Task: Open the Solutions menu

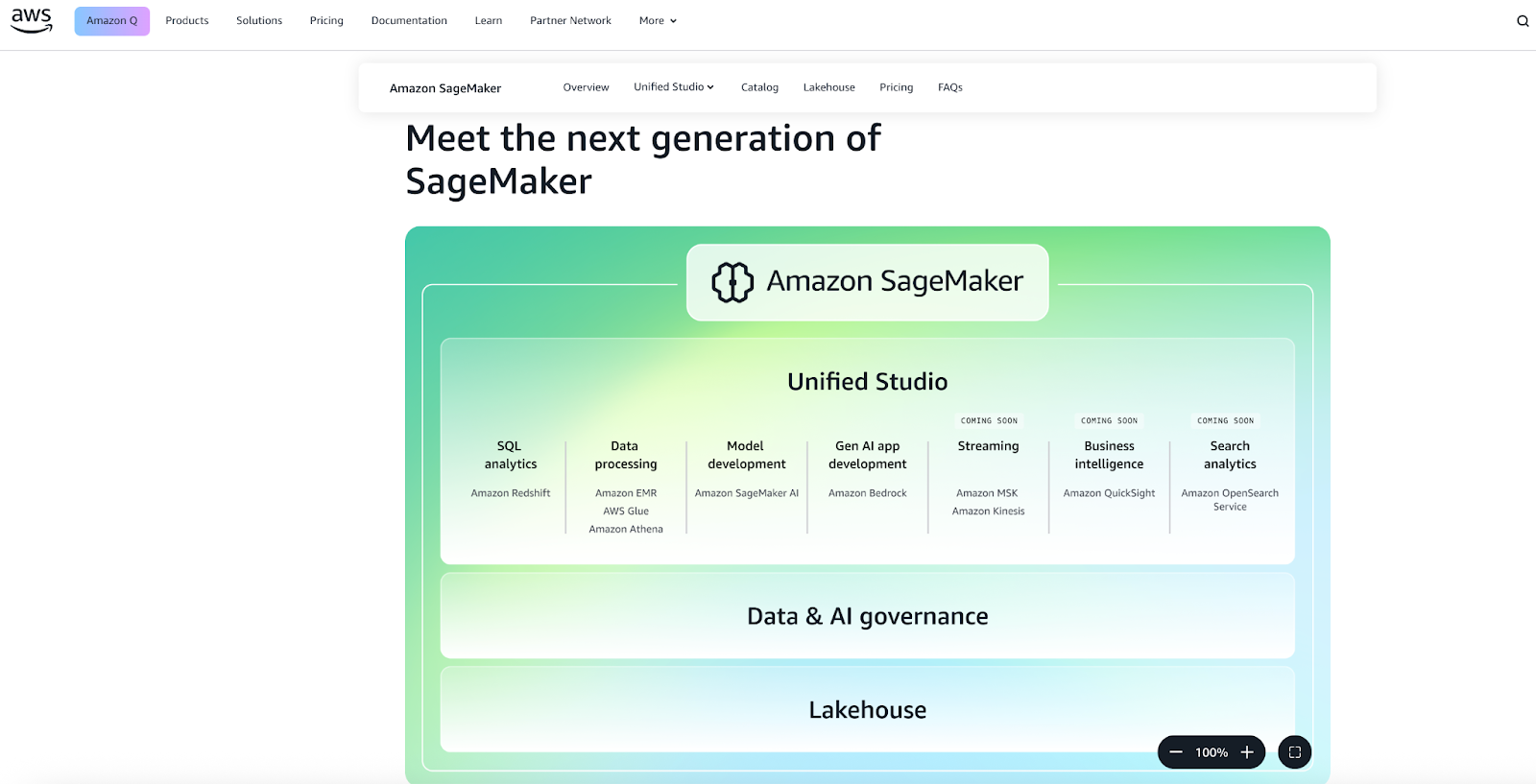Action: [x=259, y=21]
